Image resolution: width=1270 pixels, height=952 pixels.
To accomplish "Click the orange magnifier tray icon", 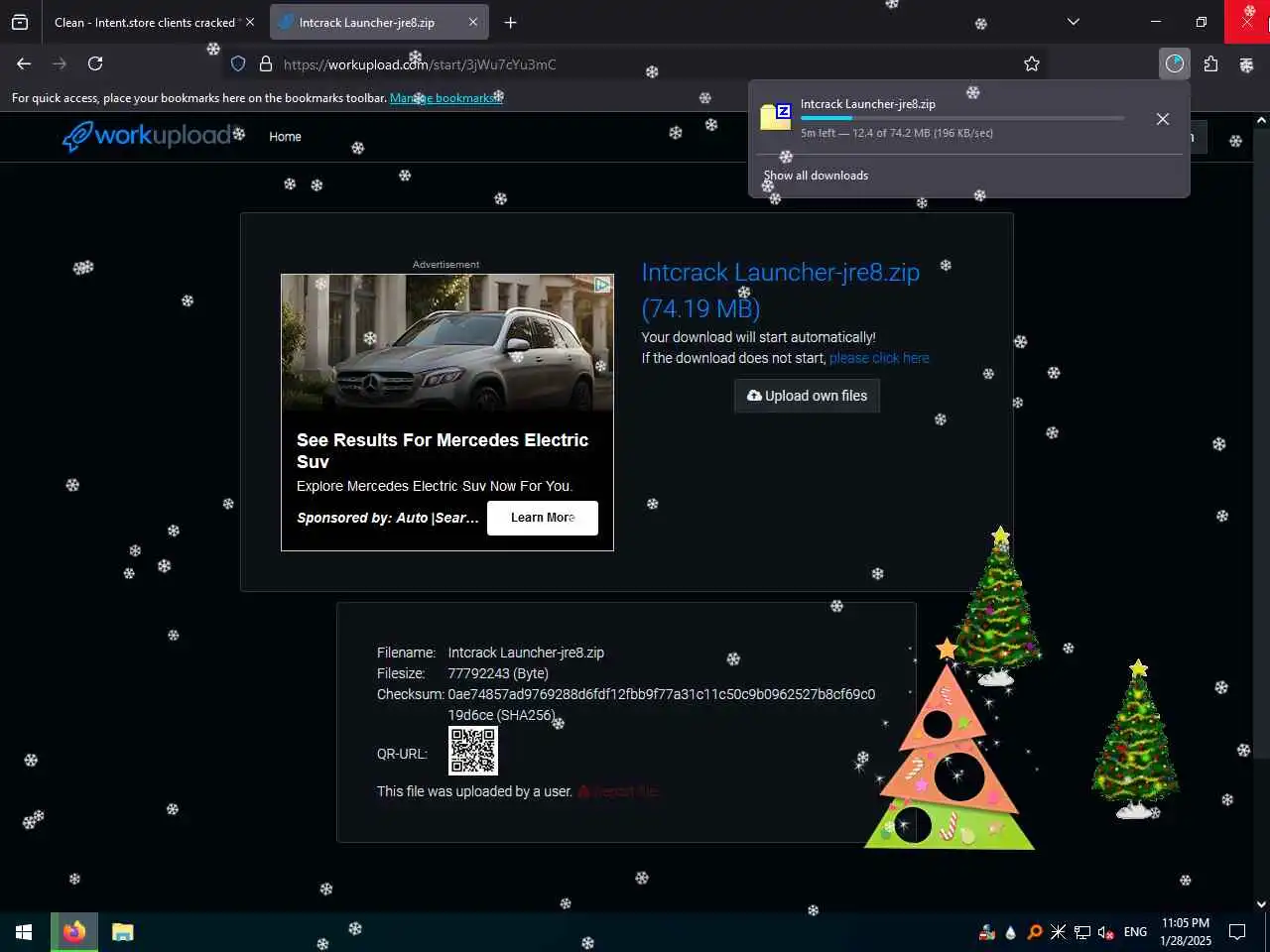I will (x=1035, y=932).
